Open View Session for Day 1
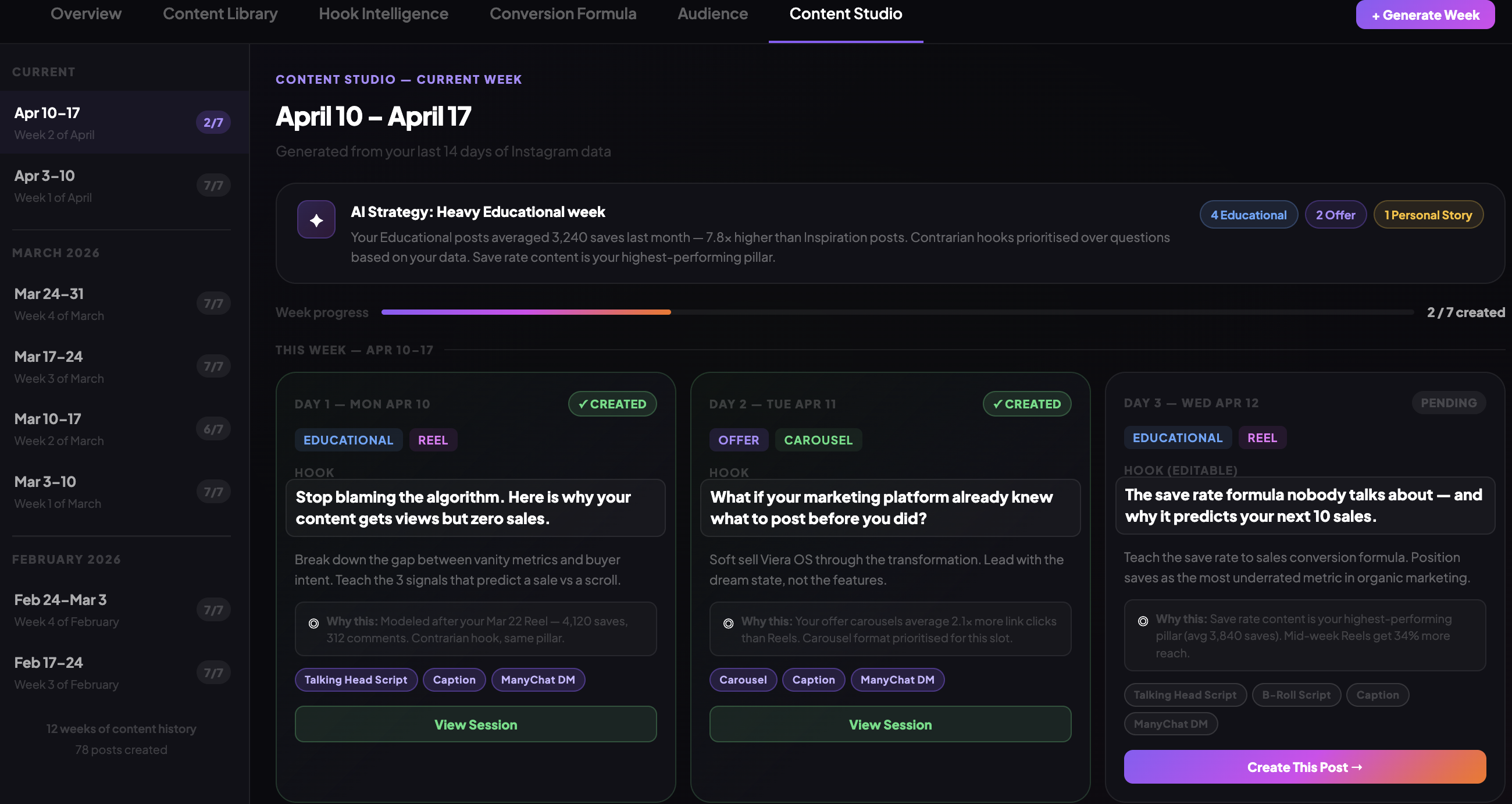Image resolution: width=1512 pixels, height=804 pixels. pyautogui.click(x=476, y=724)
